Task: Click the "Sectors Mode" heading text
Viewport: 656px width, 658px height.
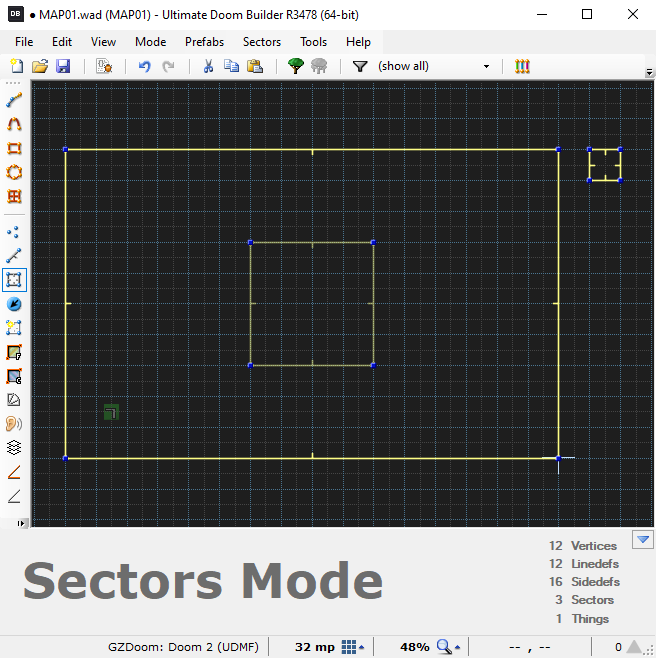Action: [203, 581]
